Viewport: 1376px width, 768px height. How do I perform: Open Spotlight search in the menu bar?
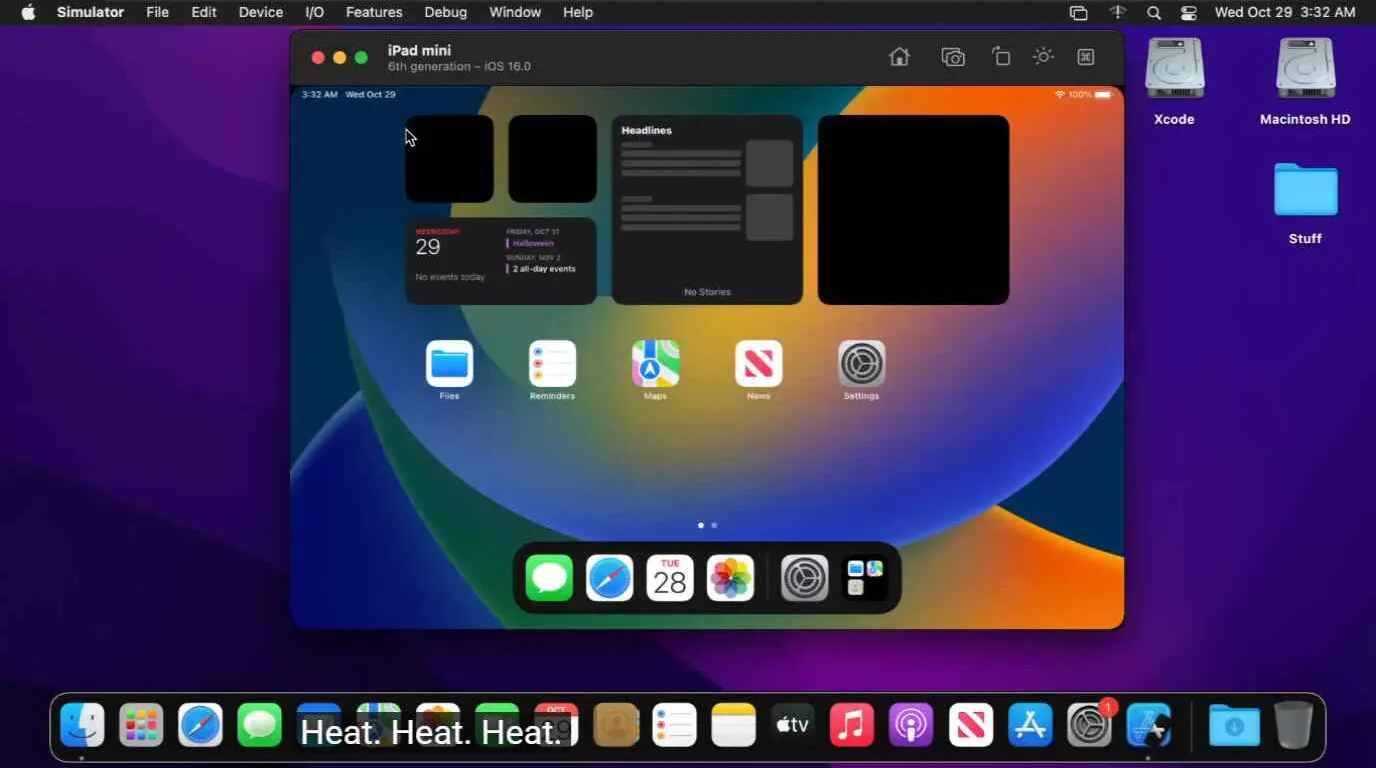(1154, 13)
